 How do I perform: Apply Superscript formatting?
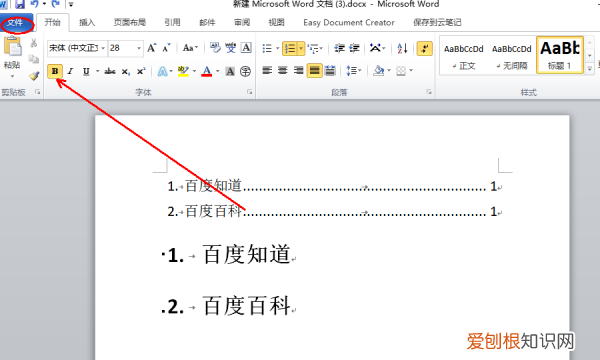(141, 72)
